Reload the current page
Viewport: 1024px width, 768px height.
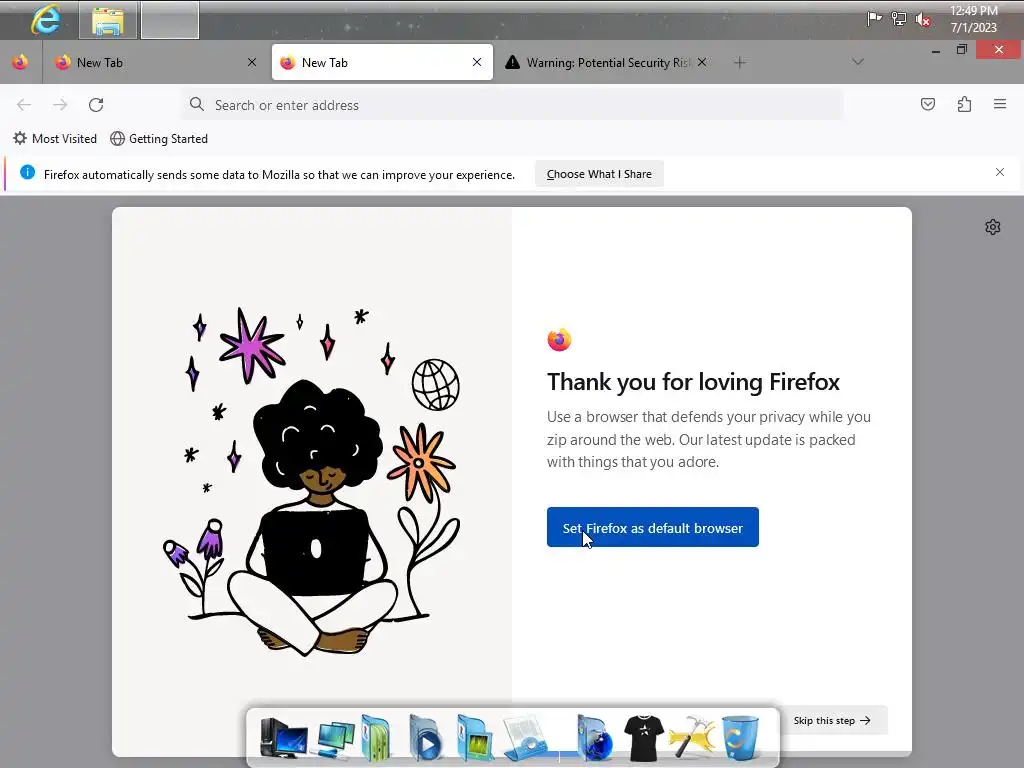96,104
